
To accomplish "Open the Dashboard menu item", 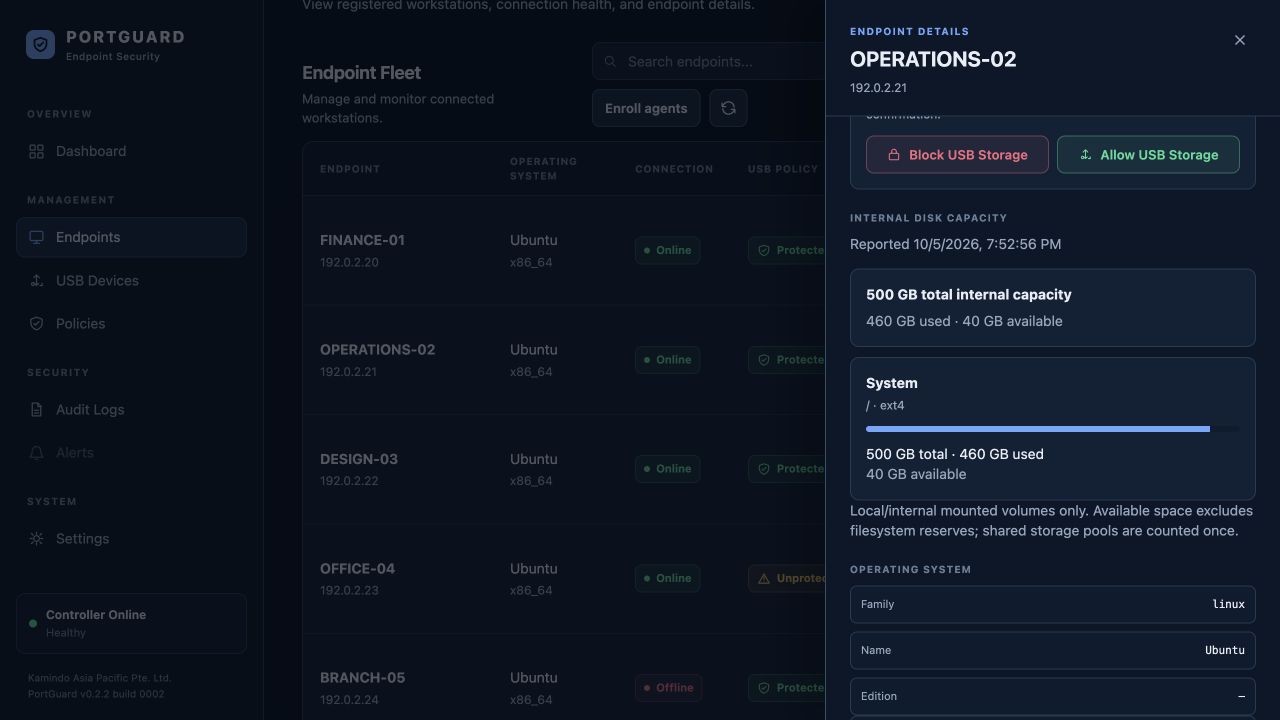I will click(x=131, y=151).
